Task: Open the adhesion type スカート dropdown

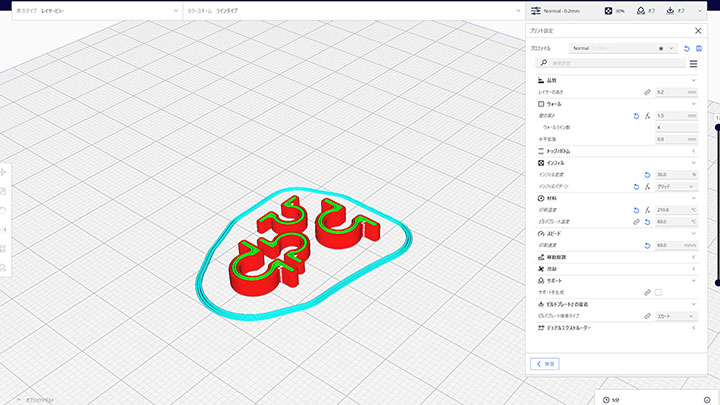Action: click(x=676, y=316)
